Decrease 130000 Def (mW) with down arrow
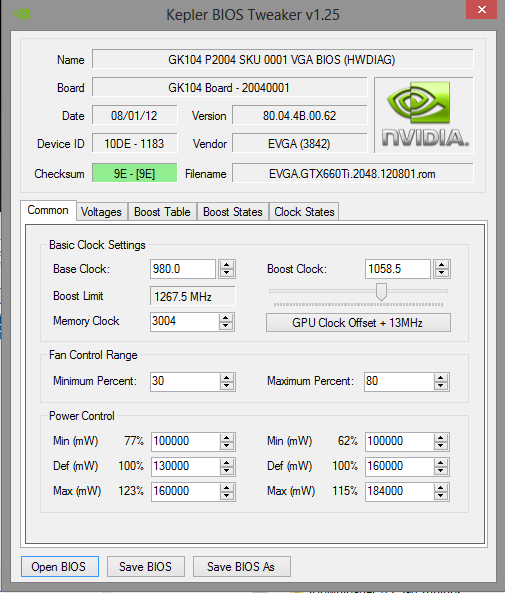This screenshot has height=593, width=507. tap(227, 471)
